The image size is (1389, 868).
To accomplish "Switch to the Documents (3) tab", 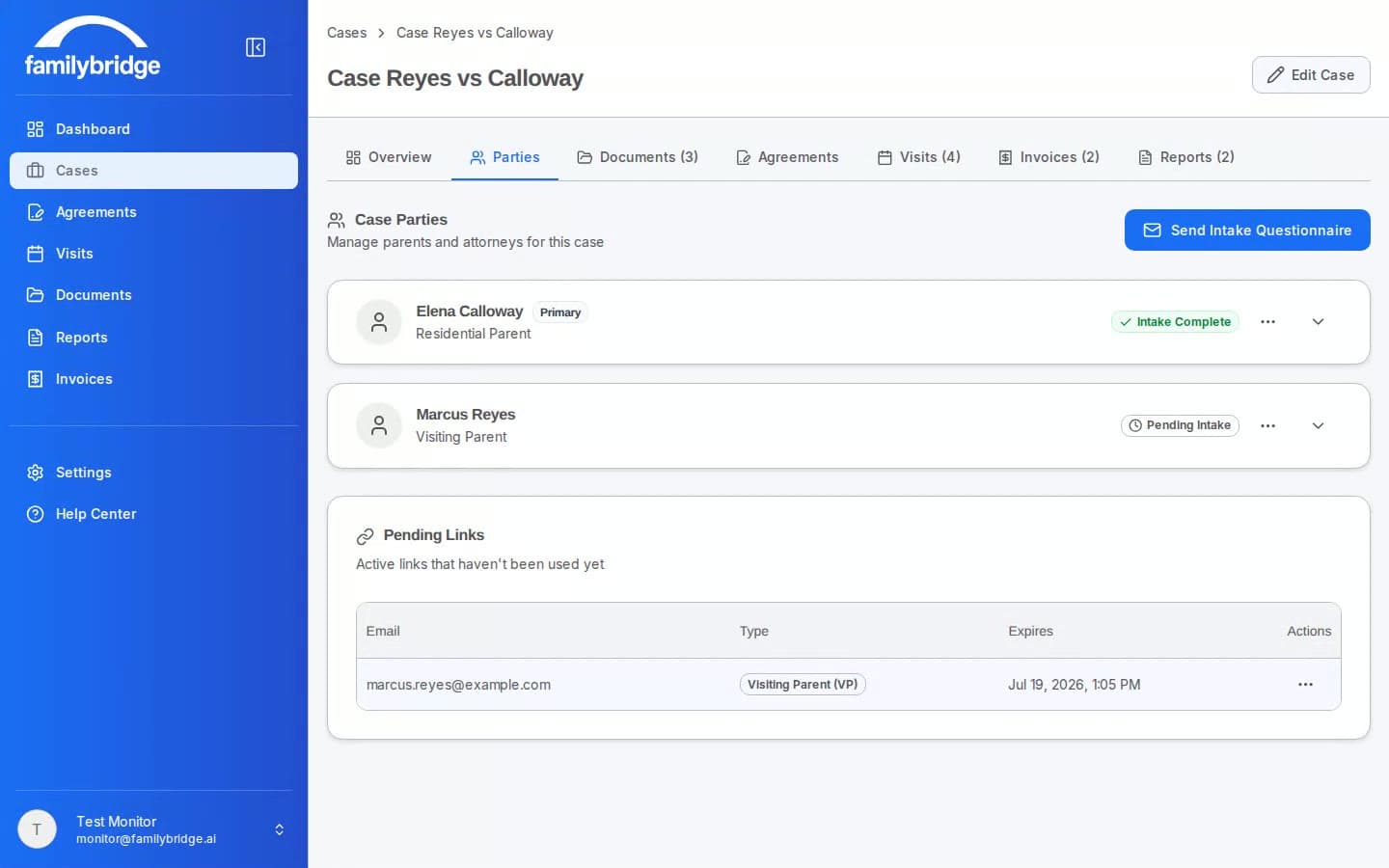I will (x=638, y=157).
